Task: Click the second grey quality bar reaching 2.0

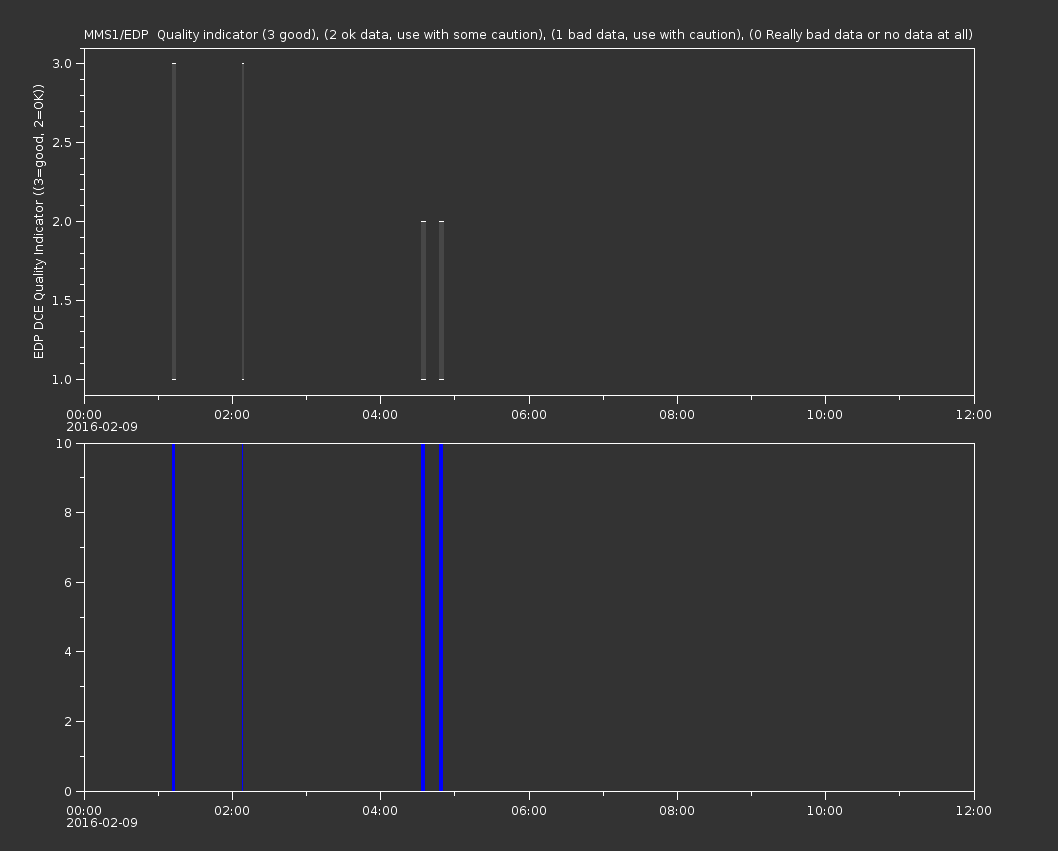Action: coord(441,300)
